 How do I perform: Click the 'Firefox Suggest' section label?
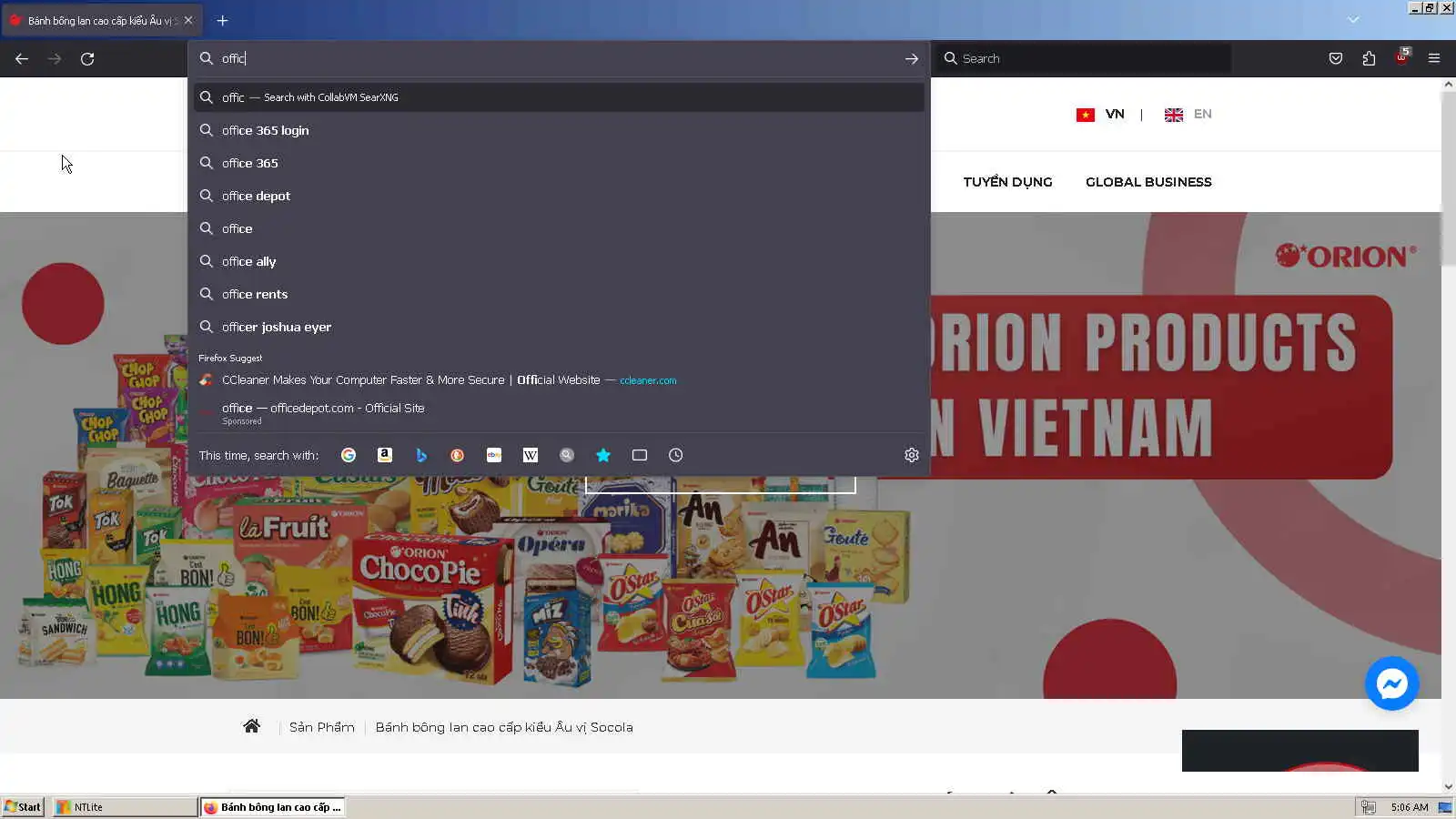(230, 359)
